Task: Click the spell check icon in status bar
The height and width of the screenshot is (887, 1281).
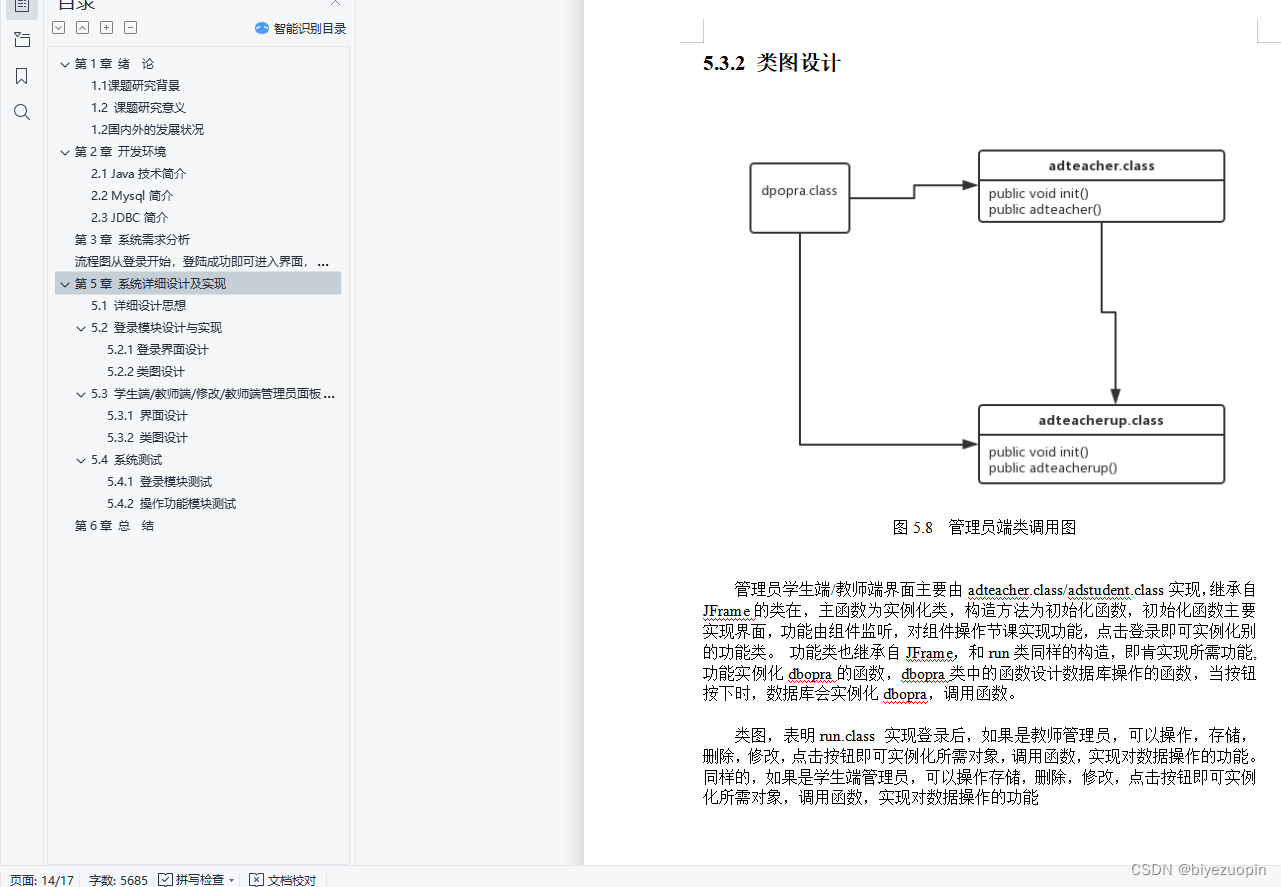Action: pyautogui.click(x=159, y=880)
